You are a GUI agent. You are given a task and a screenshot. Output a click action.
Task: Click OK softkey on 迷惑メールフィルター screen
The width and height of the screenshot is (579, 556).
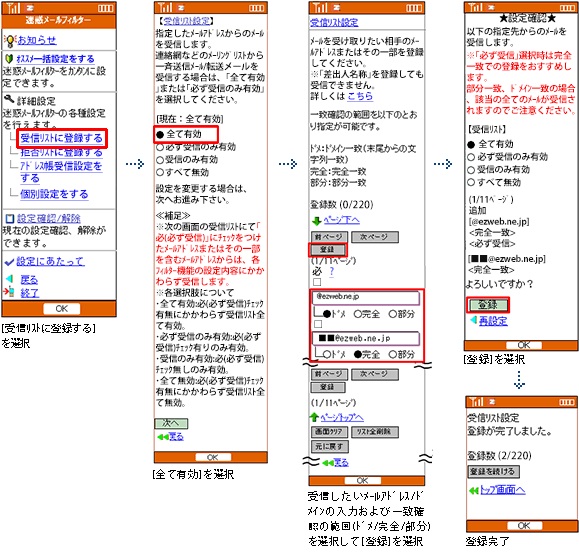tap(62, 308)
